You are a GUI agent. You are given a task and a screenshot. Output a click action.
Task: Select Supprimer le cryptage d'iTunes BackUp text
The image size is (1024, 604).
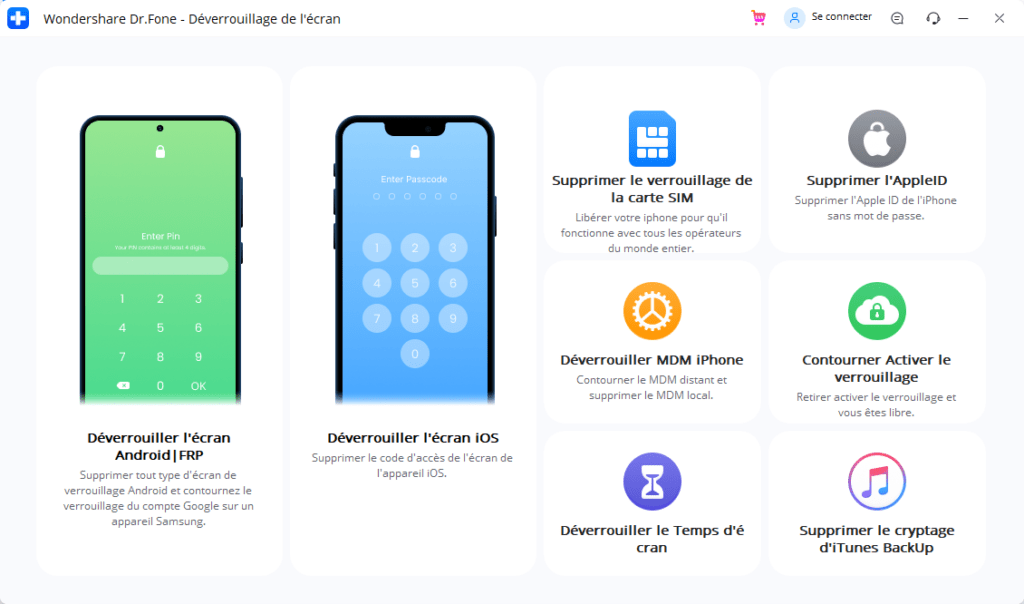(876, 539)
